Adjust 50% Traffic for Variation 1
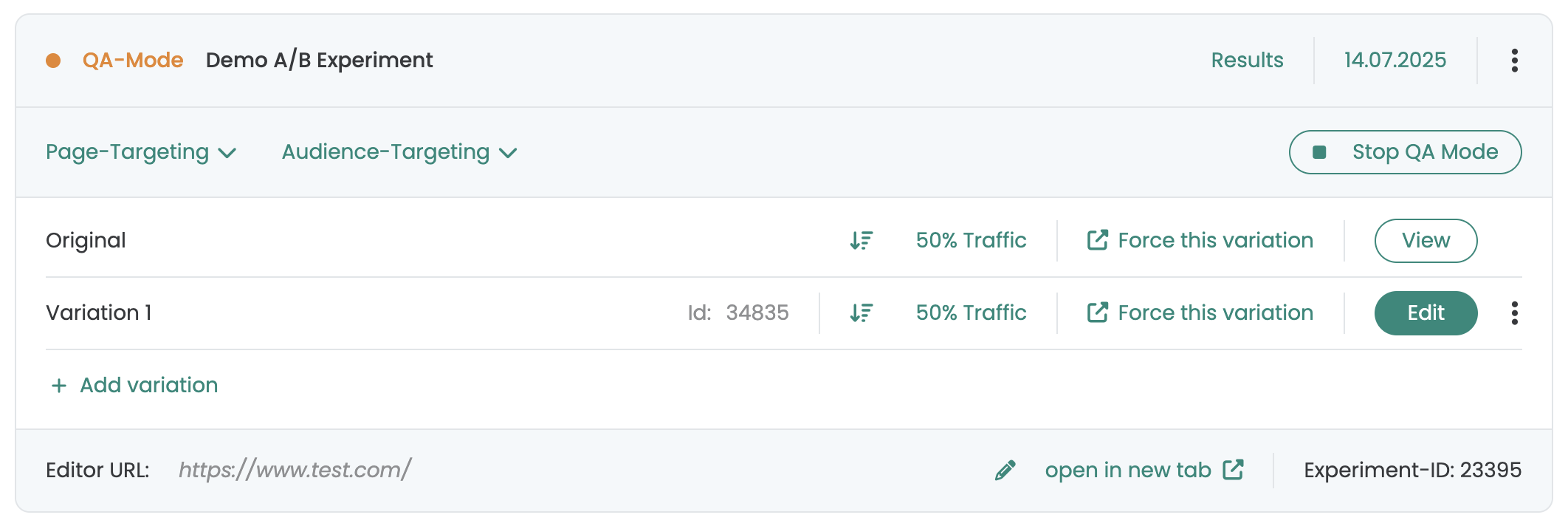The image size is (1568, 526). tap(971, 313)
